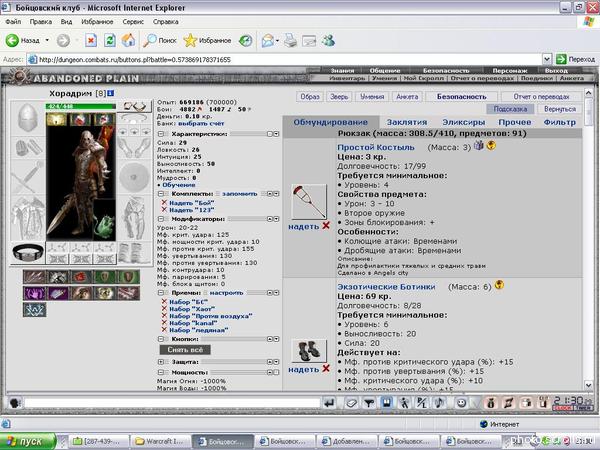
Task: Delete the set Набор "Хаот"
Action: coord(164,308)
